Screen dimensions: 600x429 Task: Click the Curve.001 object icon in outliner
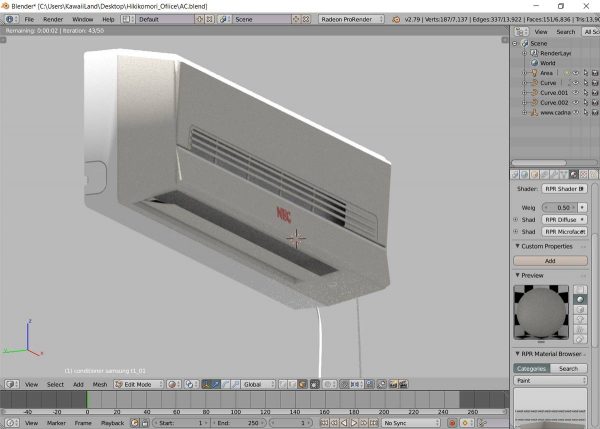click(x=534, y=93)
